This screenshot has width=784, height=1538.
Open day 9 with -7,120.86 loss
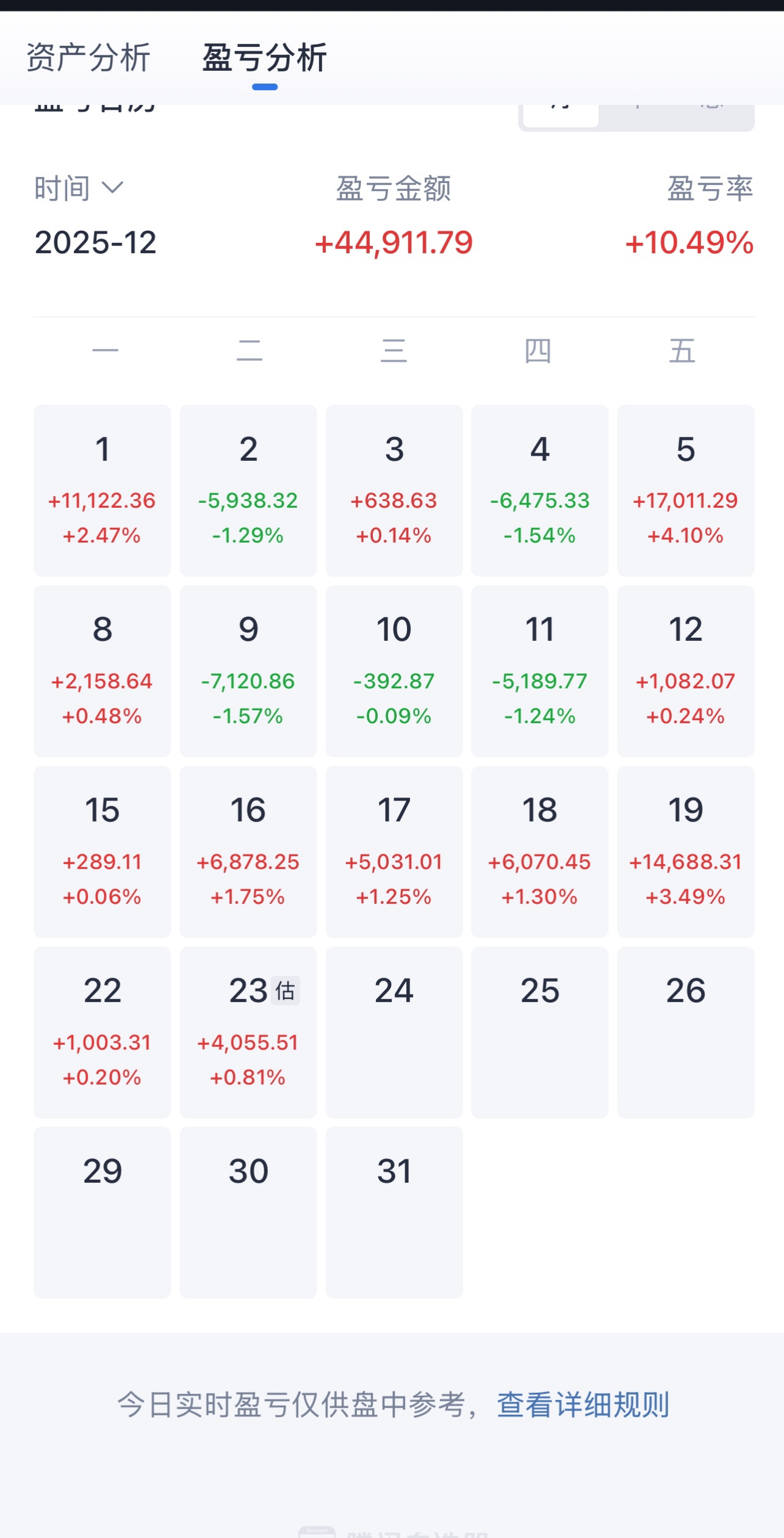tap(248, 671)
